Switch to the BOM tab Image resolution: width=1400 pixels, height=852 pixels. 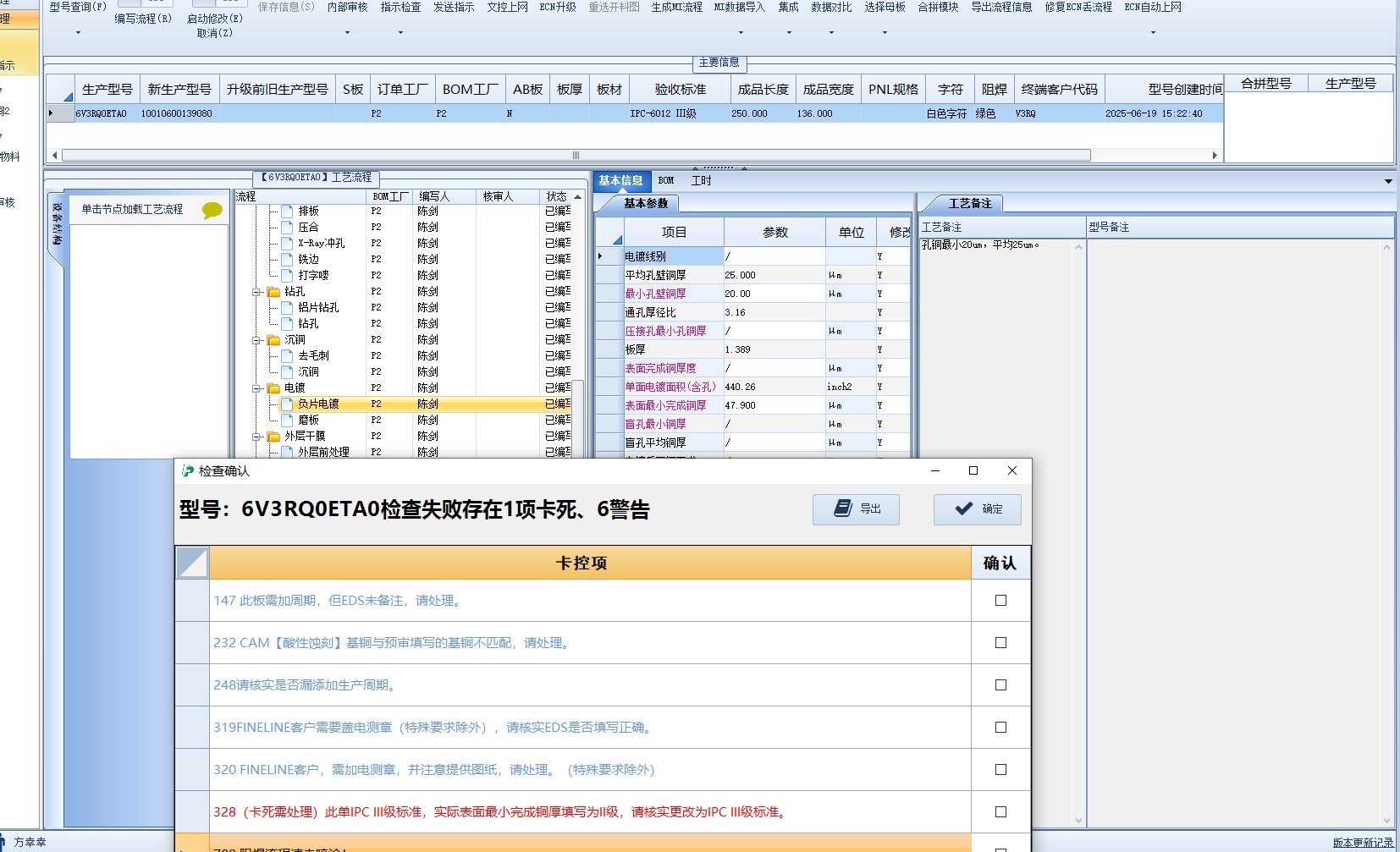[666, 180]
